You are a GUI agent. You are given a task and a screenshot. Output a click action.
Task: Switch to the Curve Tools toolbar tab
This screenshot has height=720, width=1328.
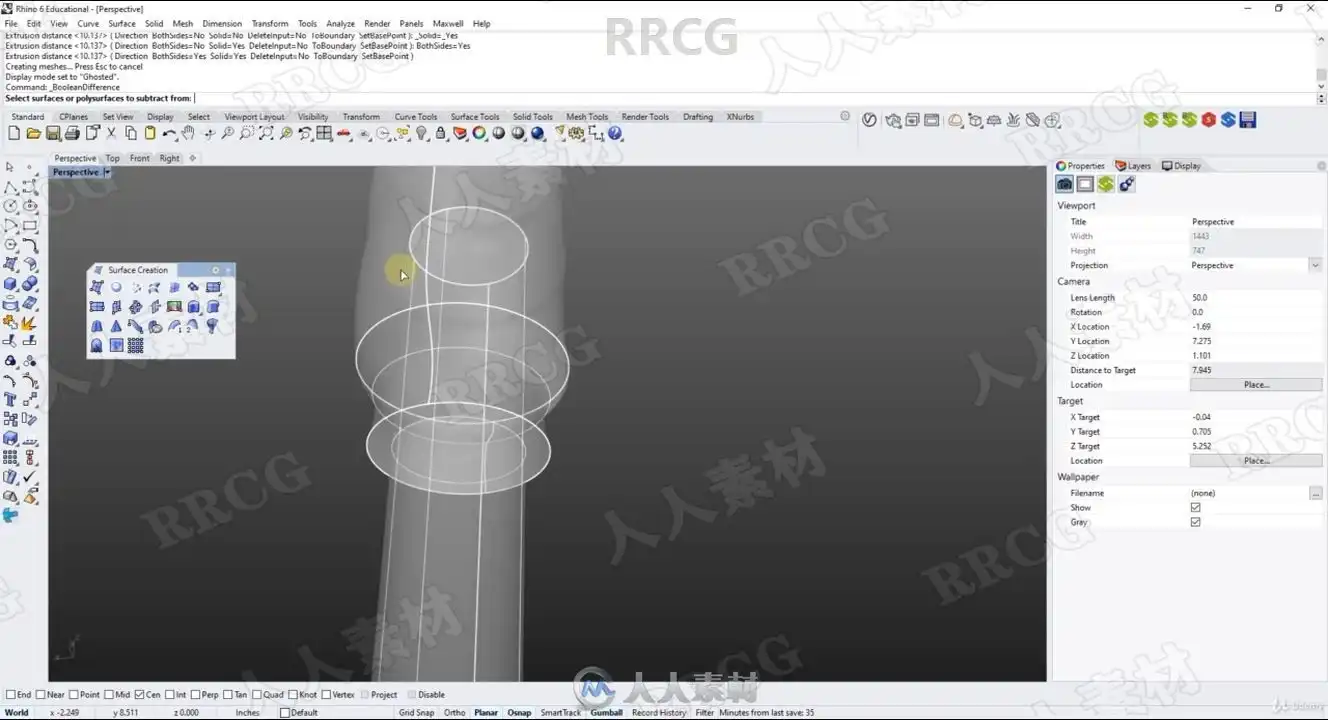[415, 117]
